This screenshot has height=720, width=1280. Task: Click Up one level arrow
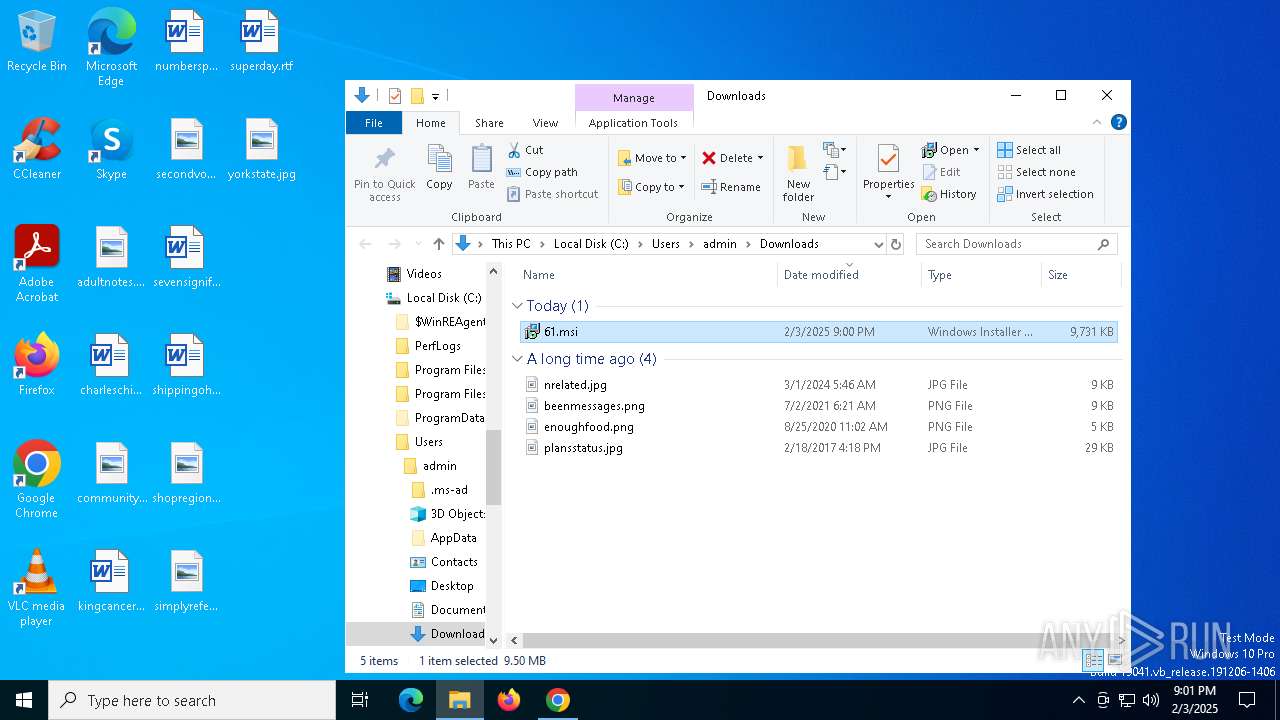(x=438, y=244)
